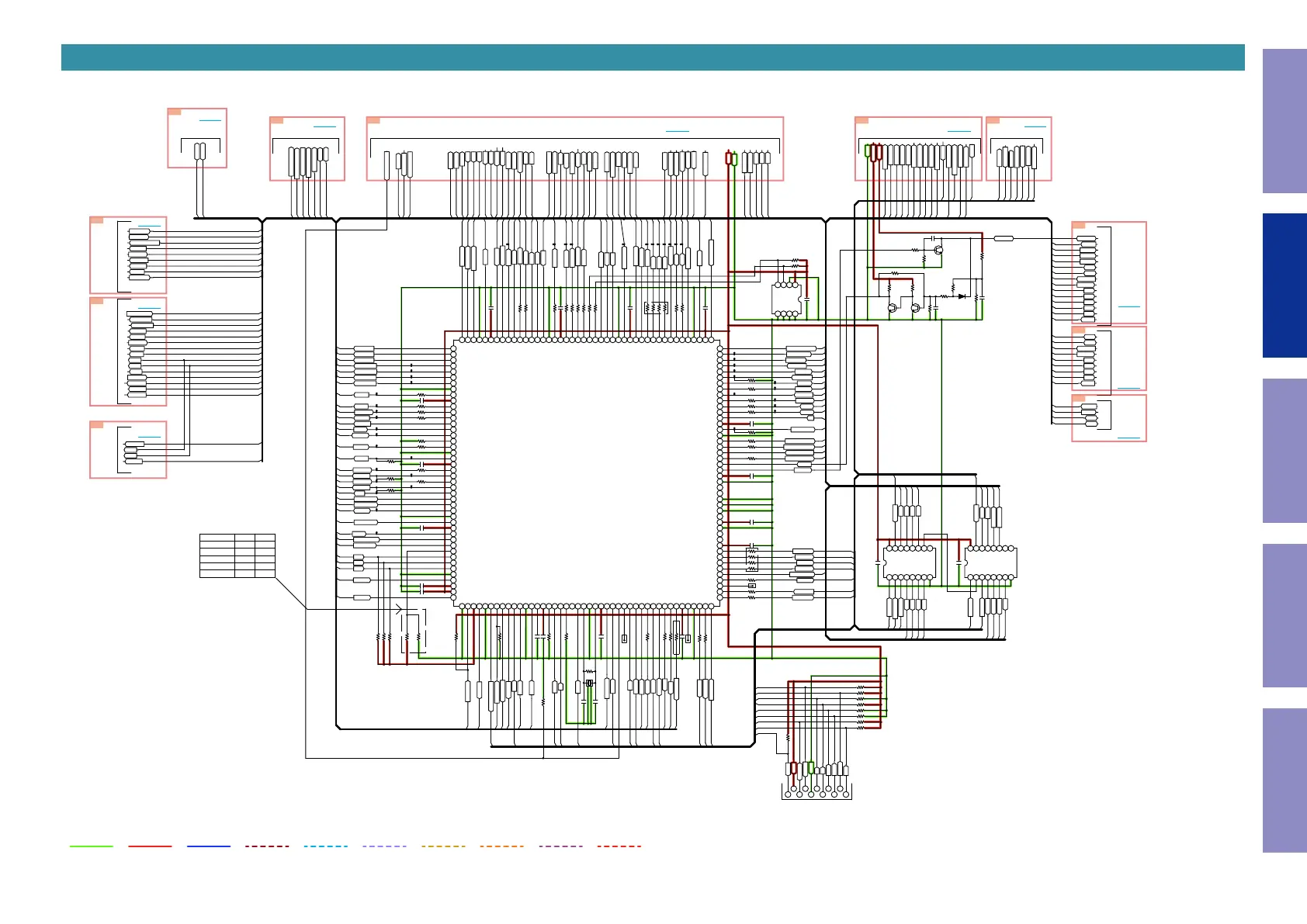
Task: Open the purple side tab just below the blue tab
Action: coord(1284,451)
